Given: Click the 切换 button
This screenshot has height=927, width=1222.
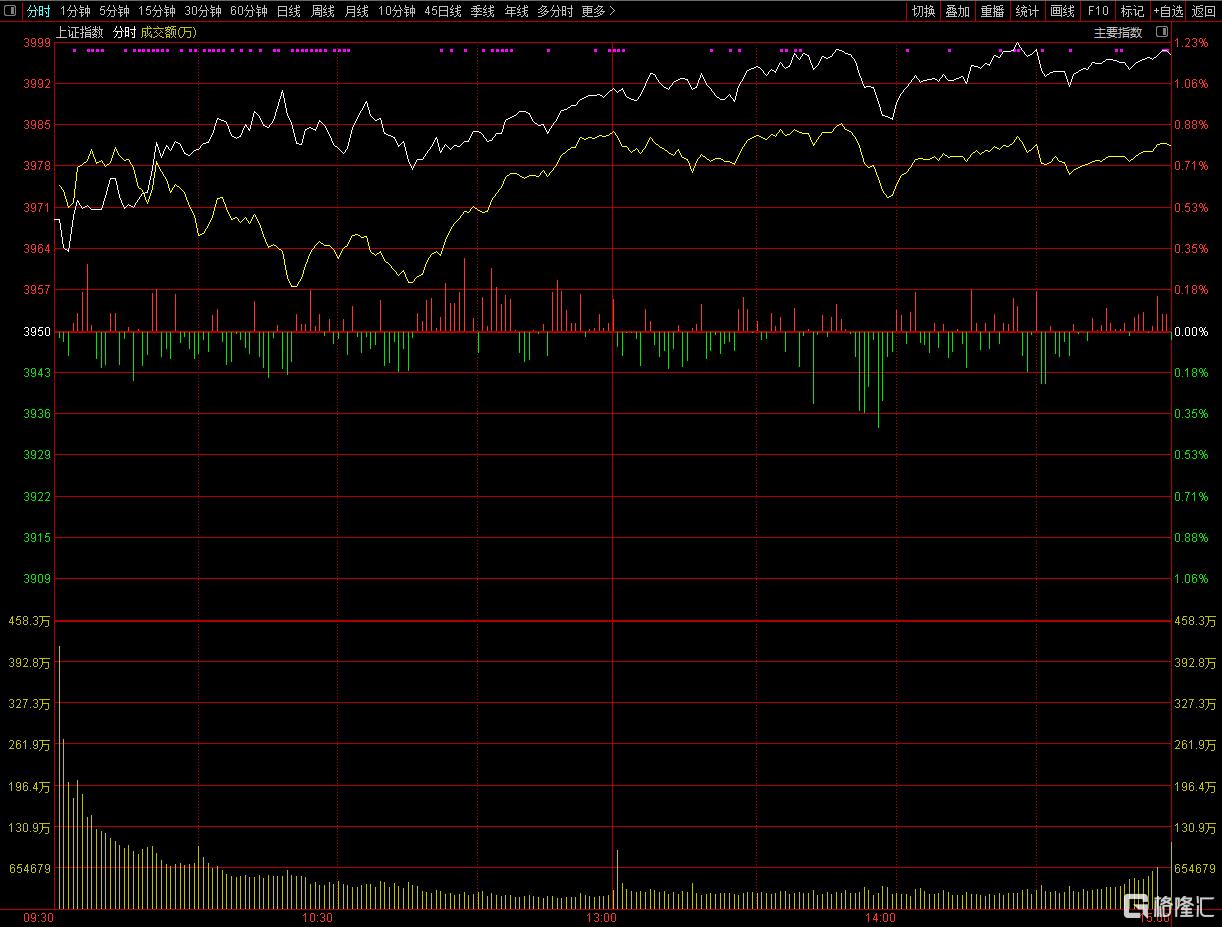Looking at the screenshot, I should pos(923,11).
